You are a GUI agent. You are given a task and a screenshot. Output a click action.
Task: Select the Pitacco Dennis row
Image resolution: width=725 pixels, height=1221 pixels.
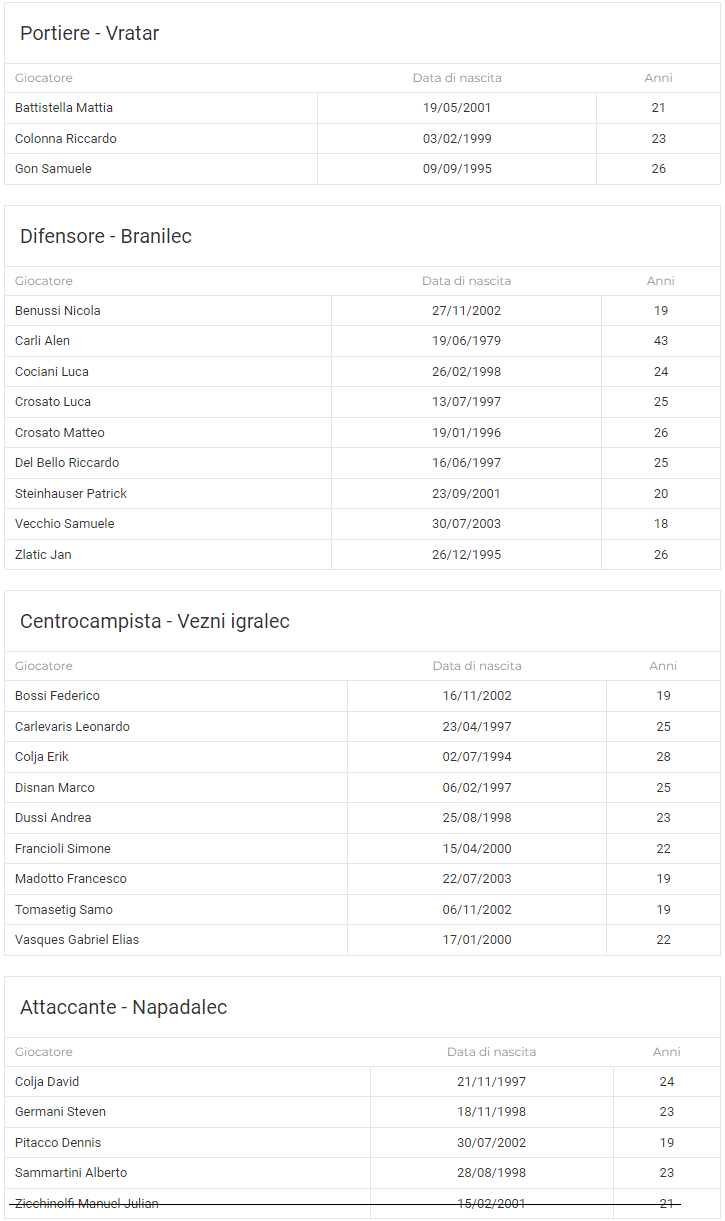[x=362, y=1143]
